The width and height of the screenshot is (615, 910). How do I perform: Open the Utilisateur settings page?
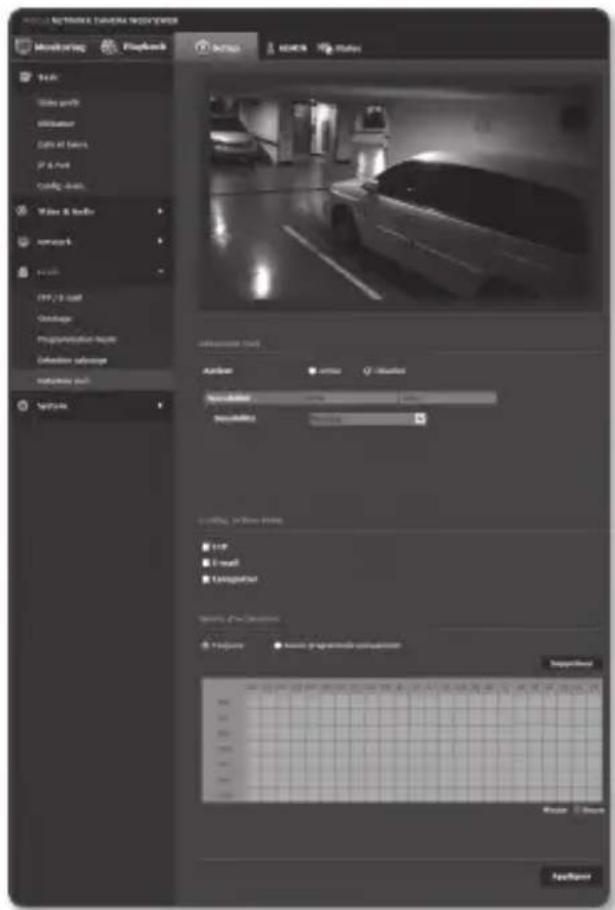pyautogui.click(x=56, y=124)
